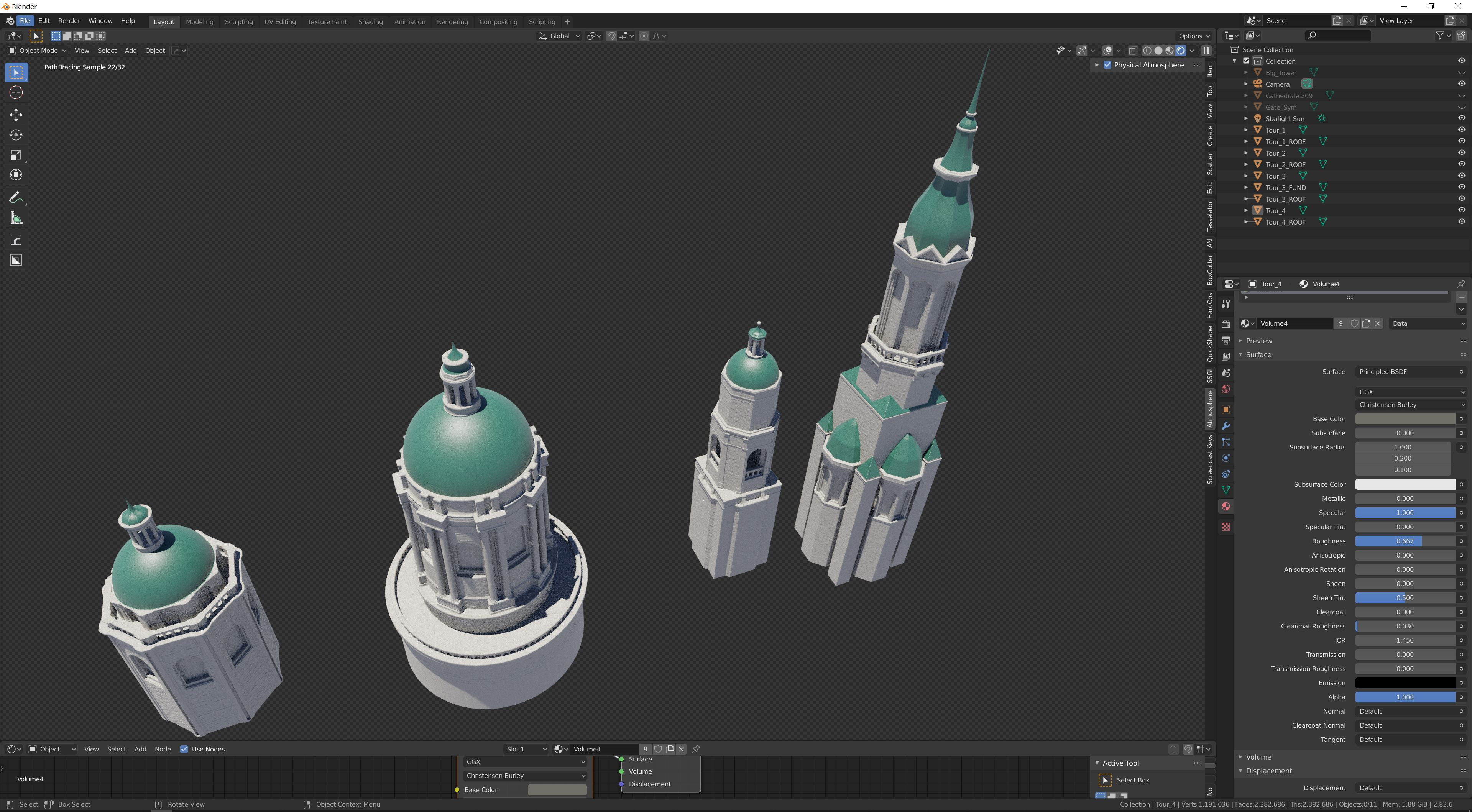
Task: Switch to the Shading workspace tab
Action: pyautogui.click(x=370, y=22)
